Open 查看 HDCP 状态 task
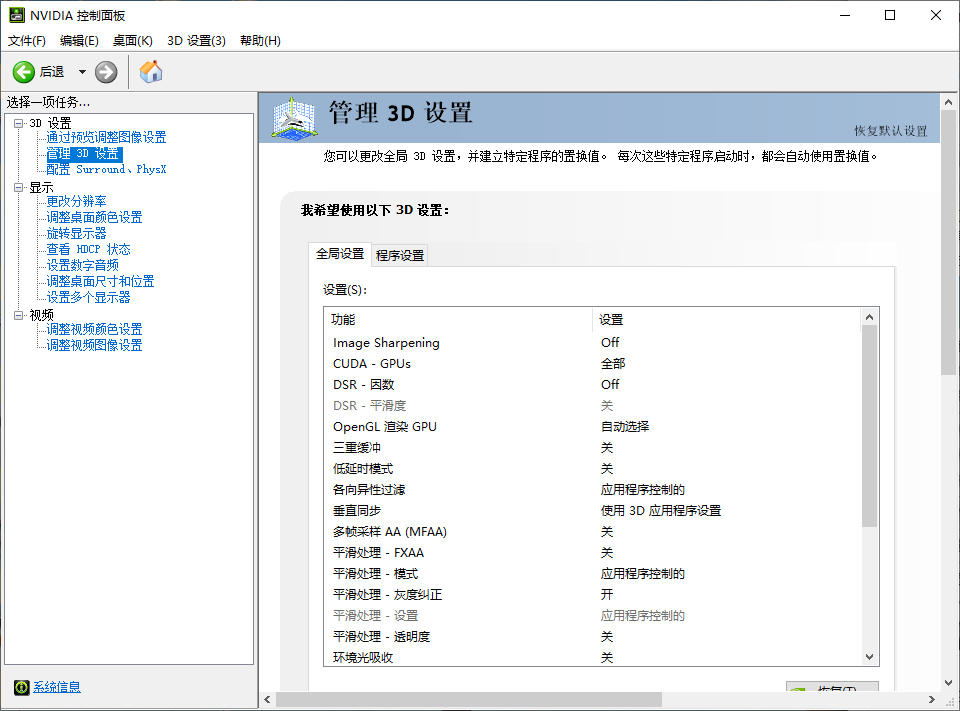This screenshot has width=960, height=711. [89, 249]
